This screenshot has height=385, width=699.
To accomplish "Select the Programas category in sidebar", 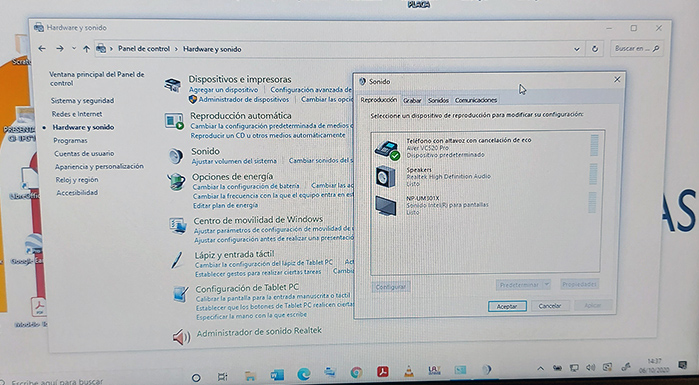I will click(x=70, y=140).
